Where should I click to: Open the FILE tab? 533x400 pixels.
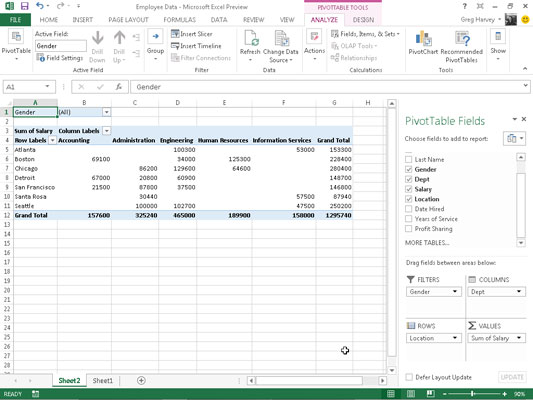15,20
